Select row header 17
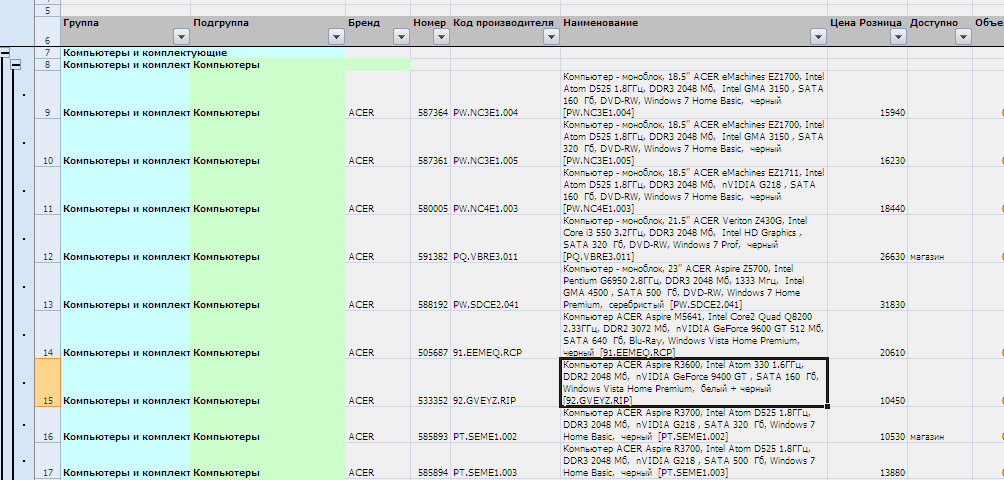 46,461
